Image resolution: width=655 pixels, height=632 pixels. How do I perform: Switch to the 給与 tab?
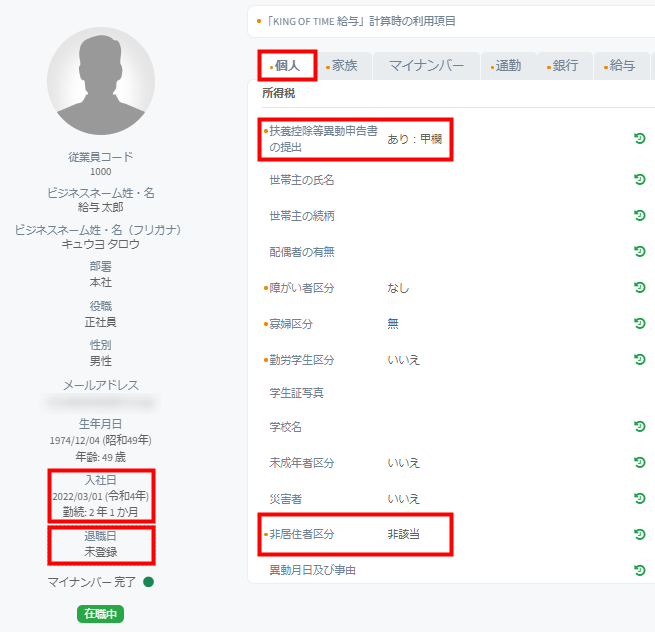coord(622,66)
